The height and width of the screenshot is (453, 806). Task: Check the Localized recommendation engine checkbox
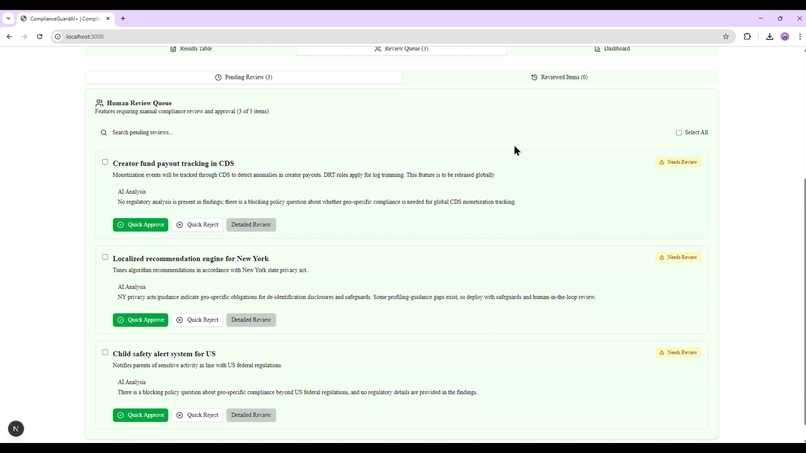[x=105, y=257]
